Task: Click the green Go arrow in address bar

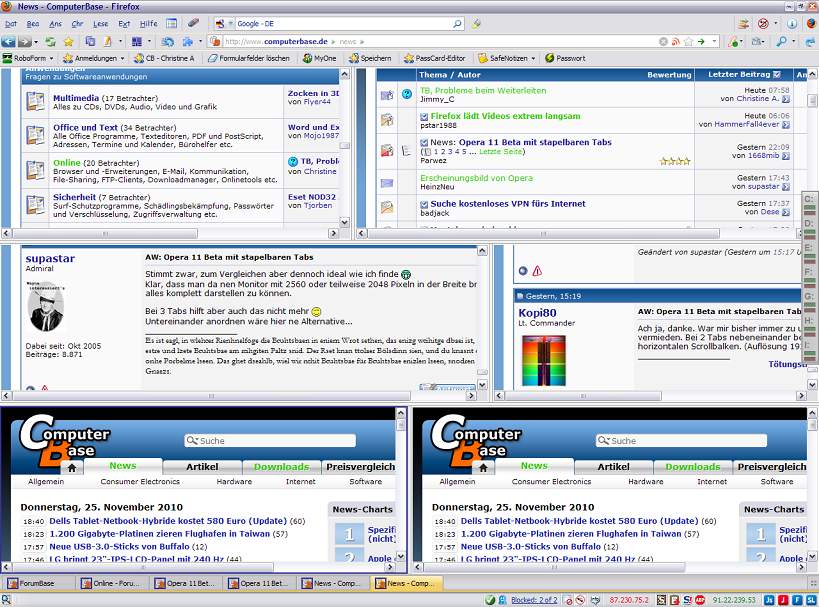Action: (701, 41)
